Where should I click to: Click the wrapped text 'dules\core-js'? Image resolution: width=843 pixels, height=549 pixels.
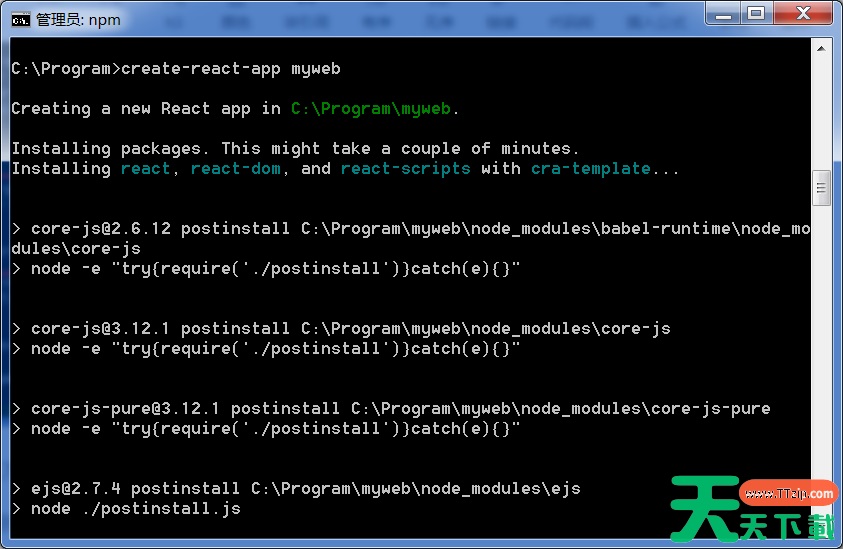coord(76,249)
